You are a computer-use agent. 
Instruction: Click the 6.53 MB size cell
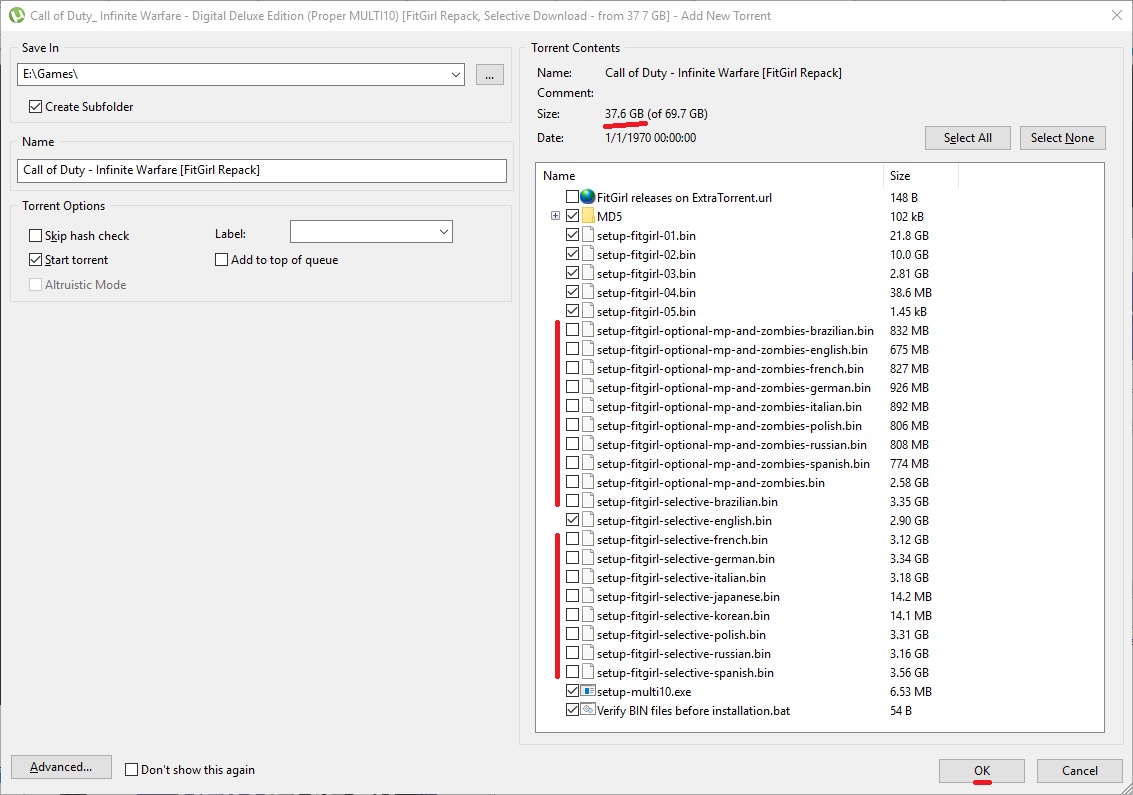tap(910, 691)
